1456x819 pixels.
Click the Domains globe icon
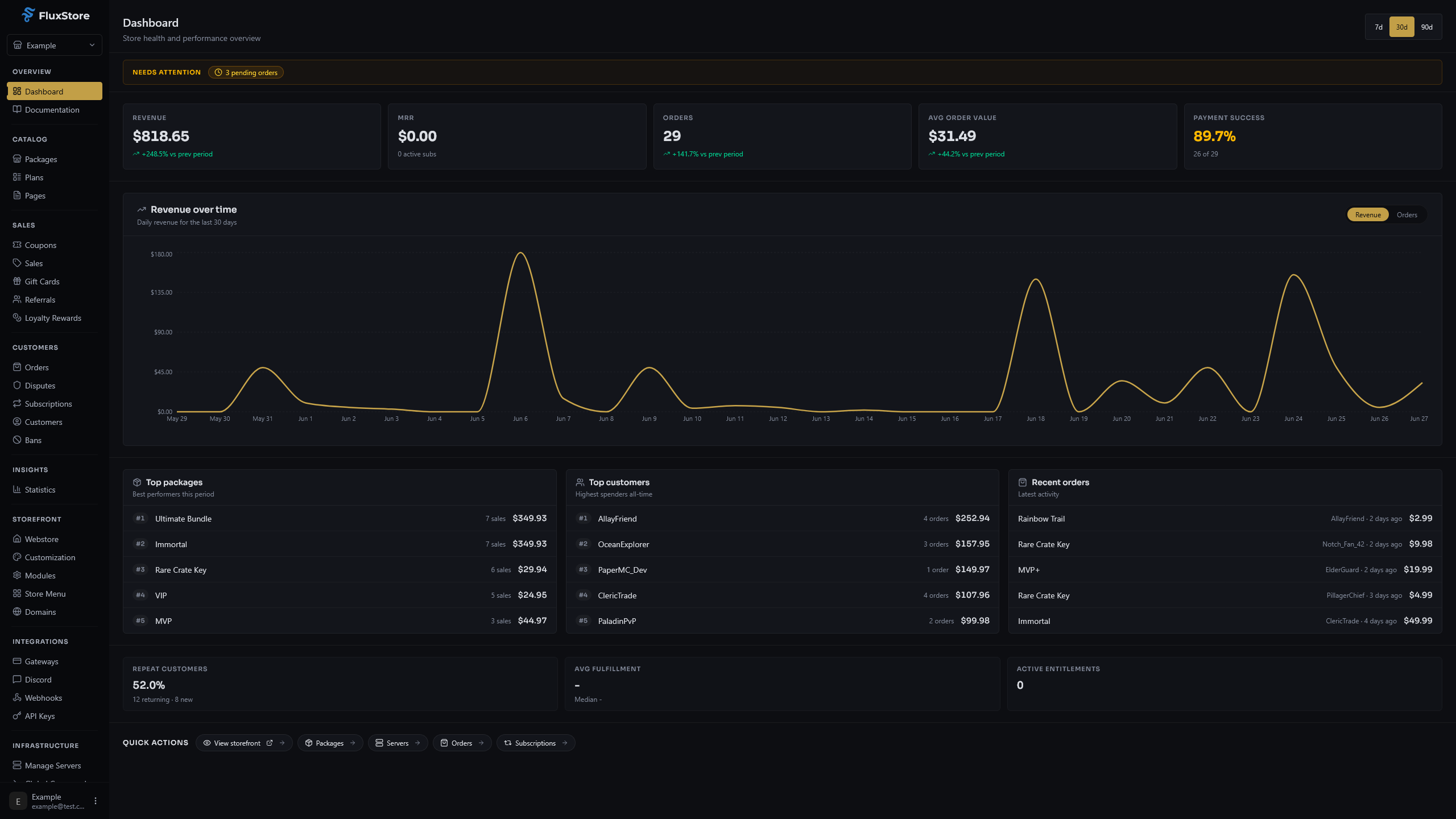pyautogui.click(x=17, y=612)
